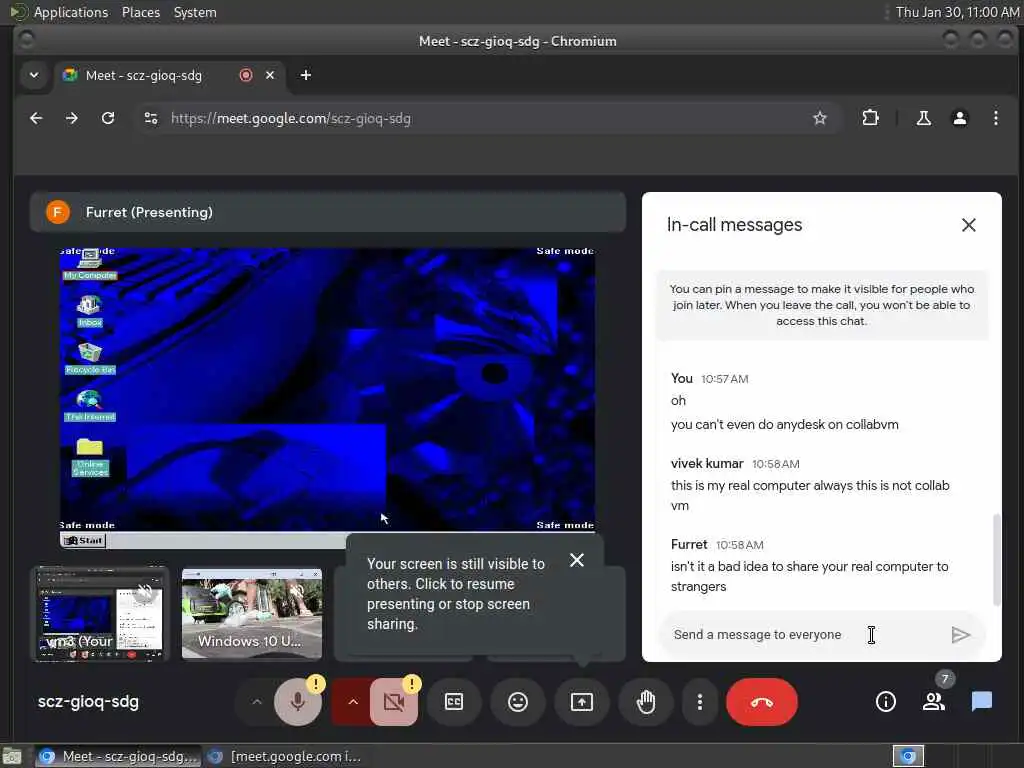Viewport: 1024px width, 768px height.
Task: Click the clock Thu Jan 30, 11:00 AM
Action: pos(957,12)
